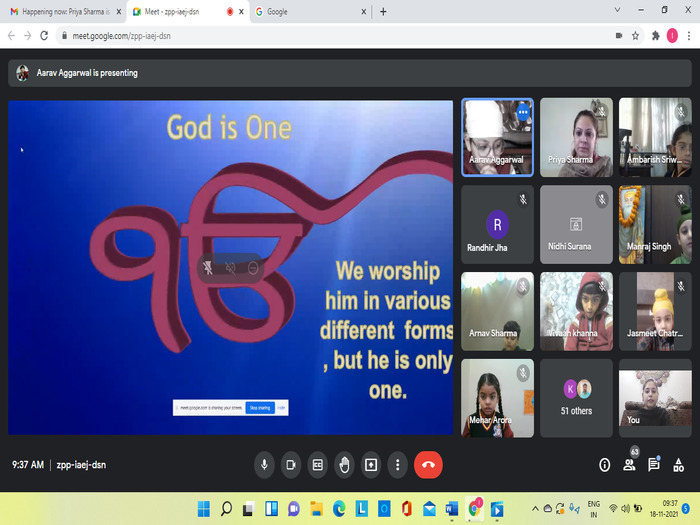Select Vivaan khanna's video tile
Viewport: 700px width, 525px height.
point(576,311)
